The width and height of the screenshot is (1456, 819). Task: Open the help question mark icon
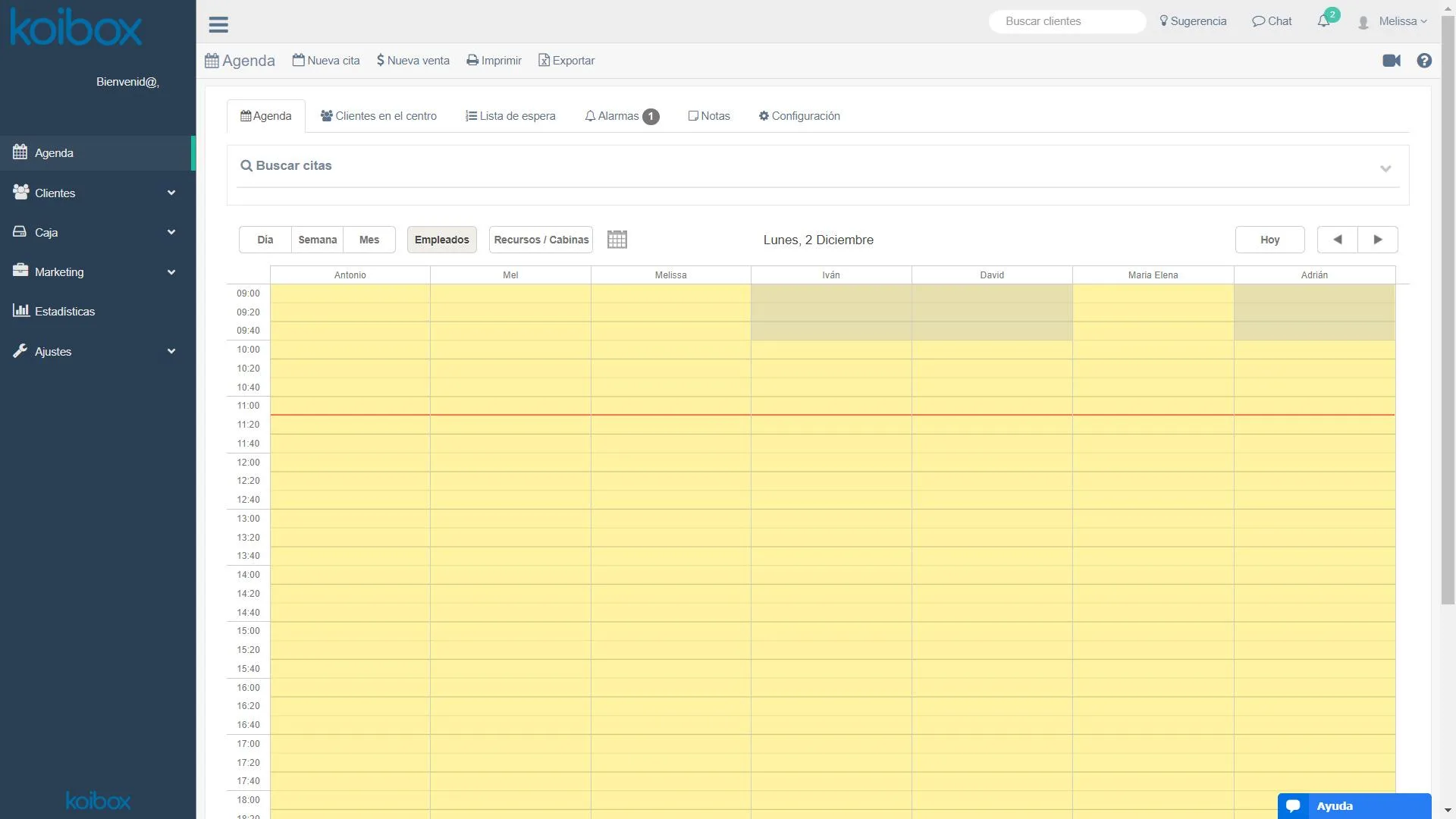click(x=1424, y=61)
